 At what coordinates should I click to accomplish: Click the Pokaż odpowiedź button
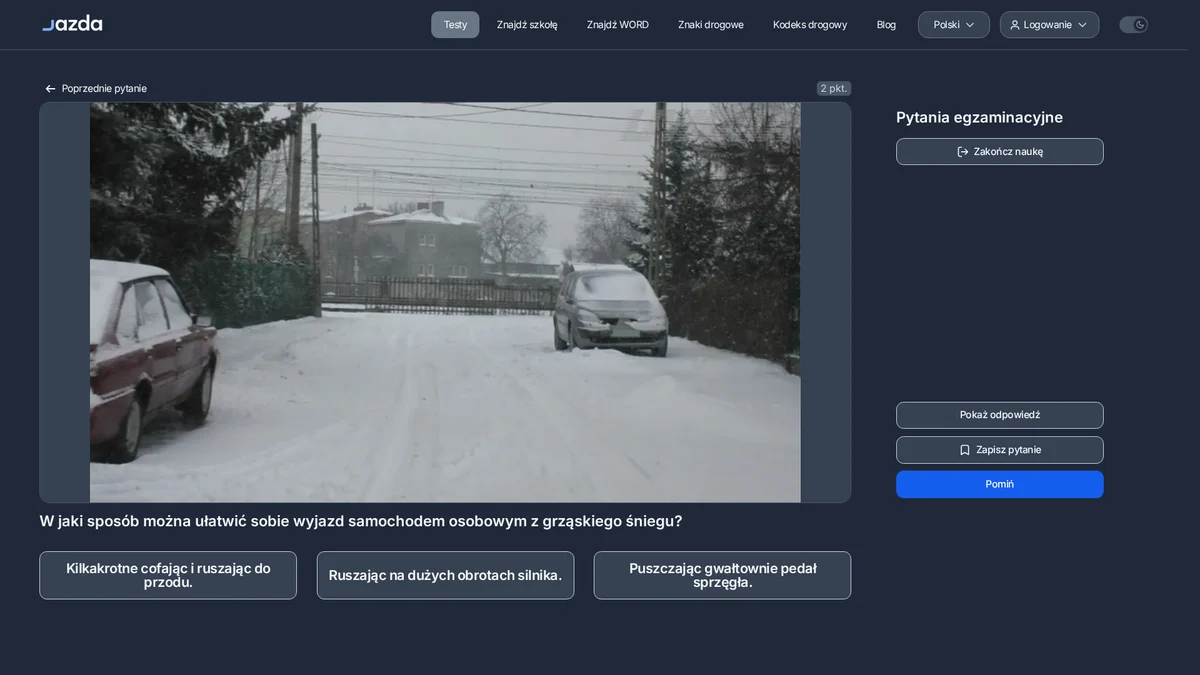click(x=1000, y=415)
